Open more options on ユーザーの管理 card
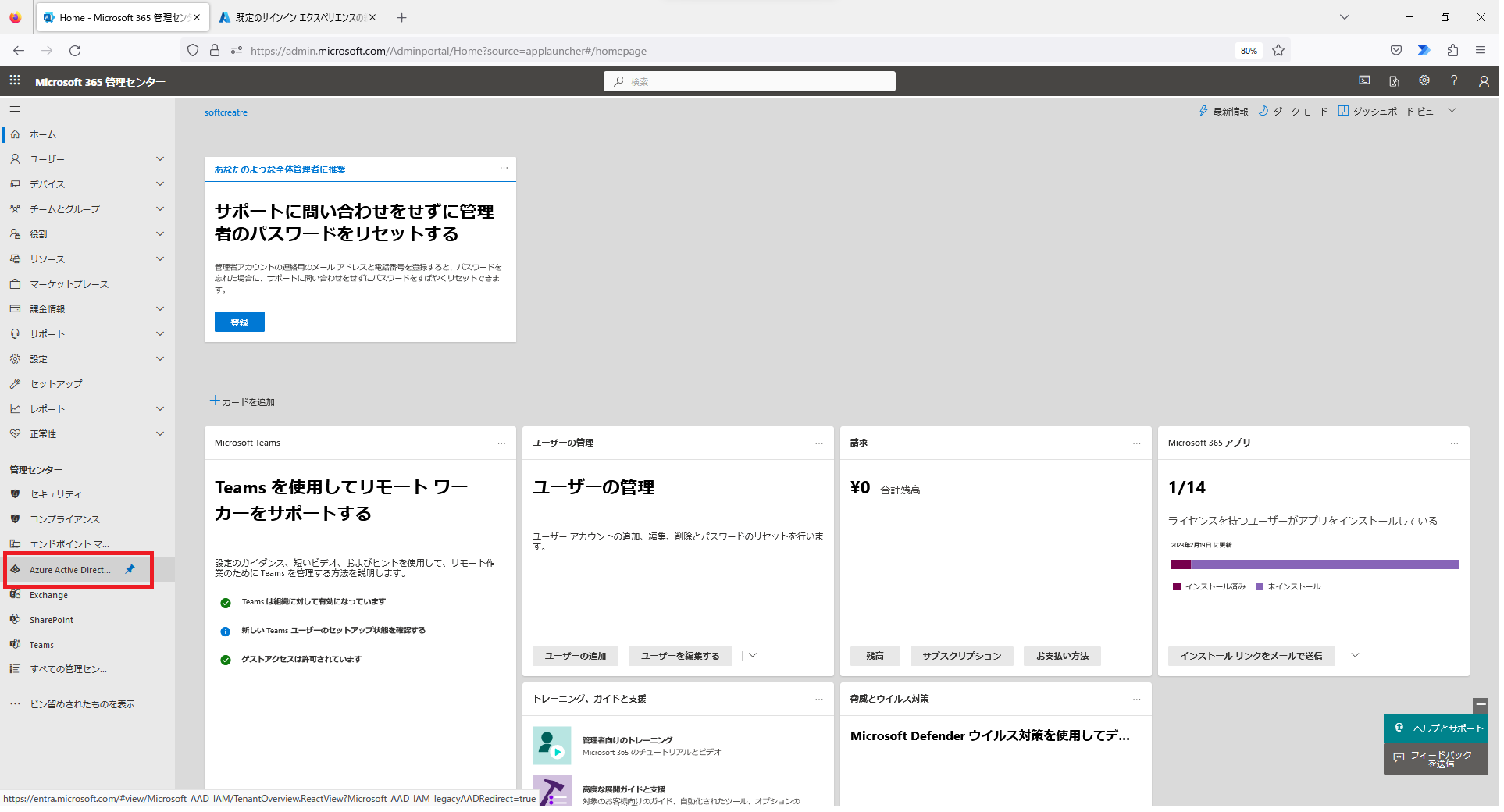 pos(819,443)
